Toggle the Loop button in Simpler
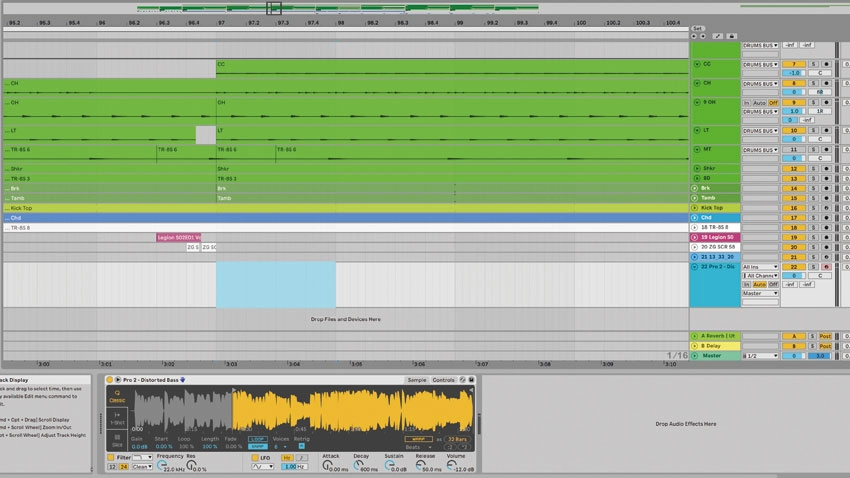This screenshot has width=850, height=478. (257, 439)
